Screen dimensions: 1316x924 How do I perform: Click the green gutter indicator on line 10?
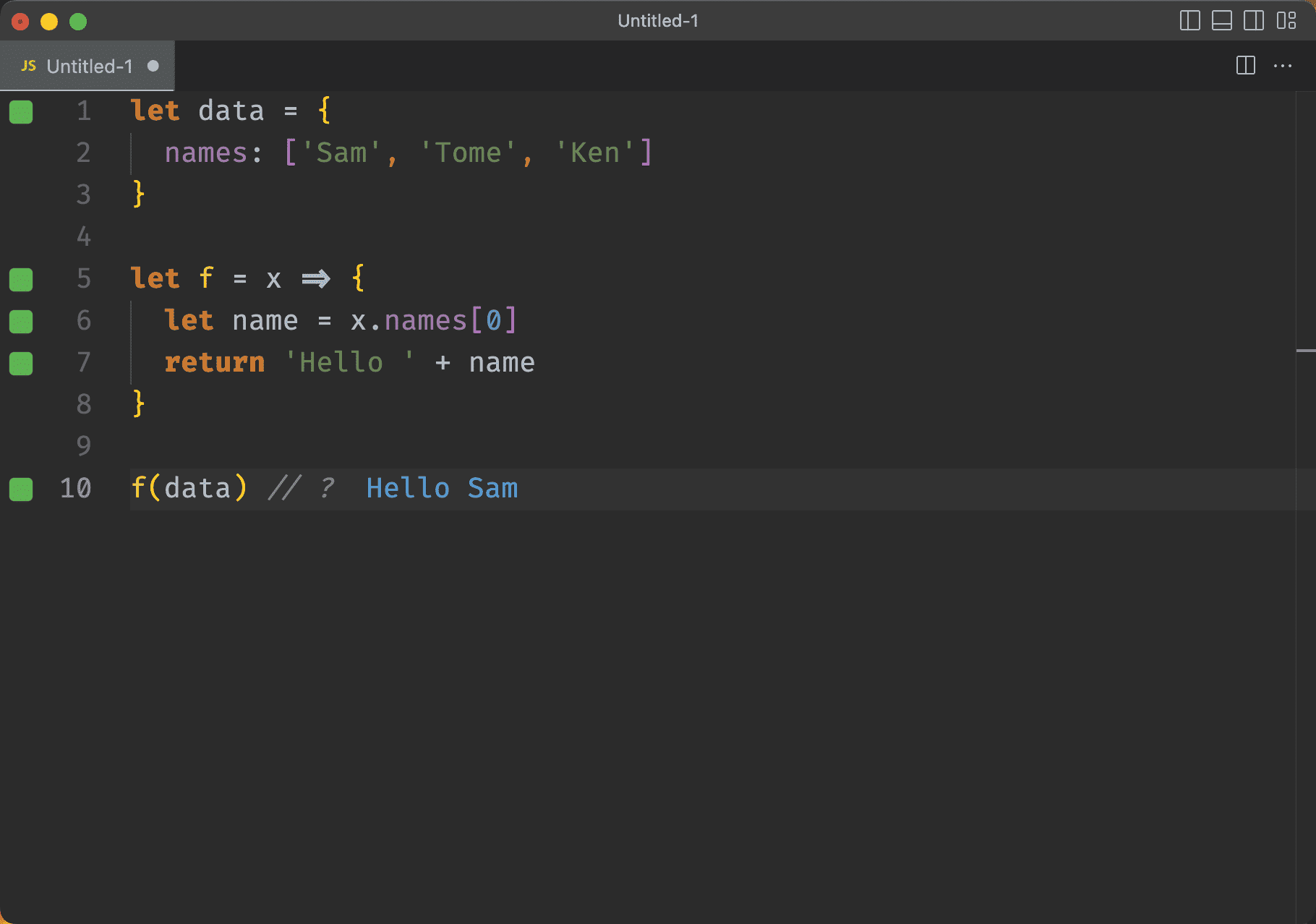[21, 489]
